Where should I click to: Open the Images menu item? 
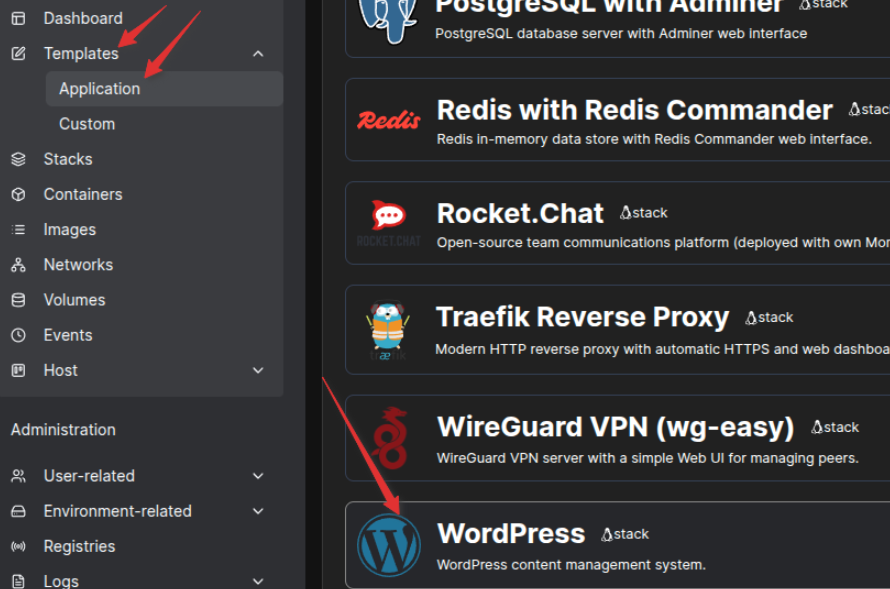tap(70, 229)
